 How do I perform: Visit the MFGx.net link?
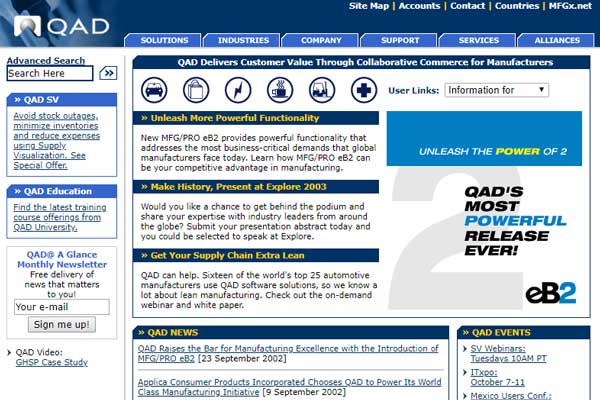(570, 6)
